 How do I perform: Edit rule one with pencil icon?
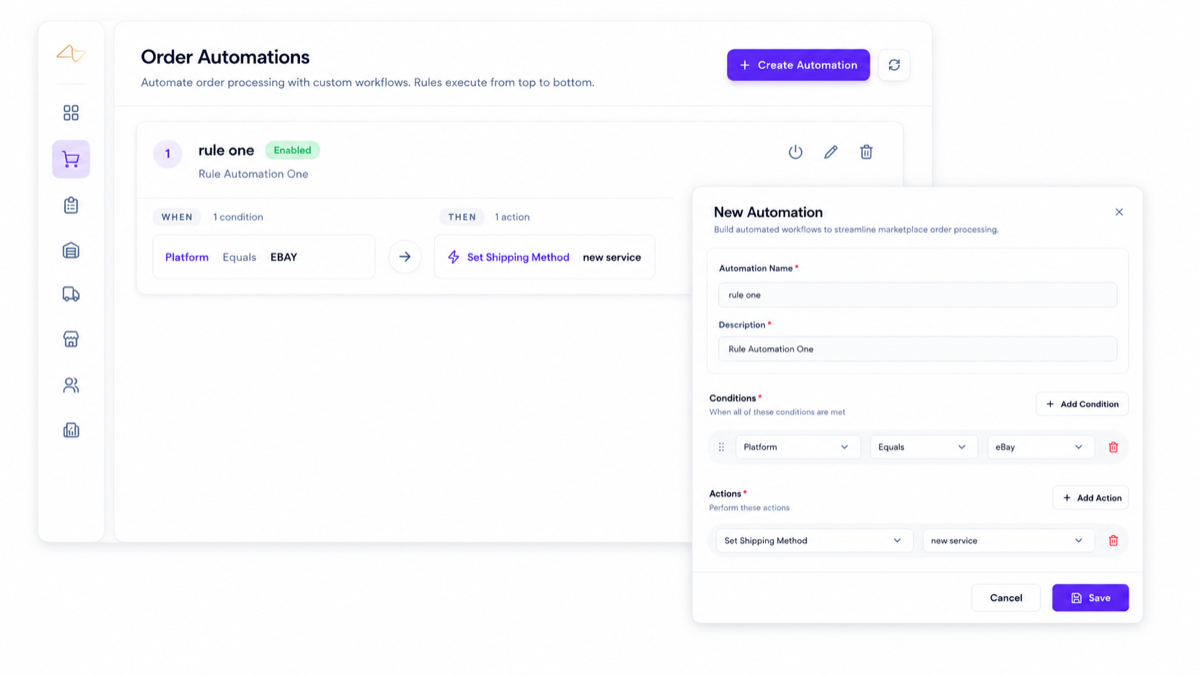[831, 152]
